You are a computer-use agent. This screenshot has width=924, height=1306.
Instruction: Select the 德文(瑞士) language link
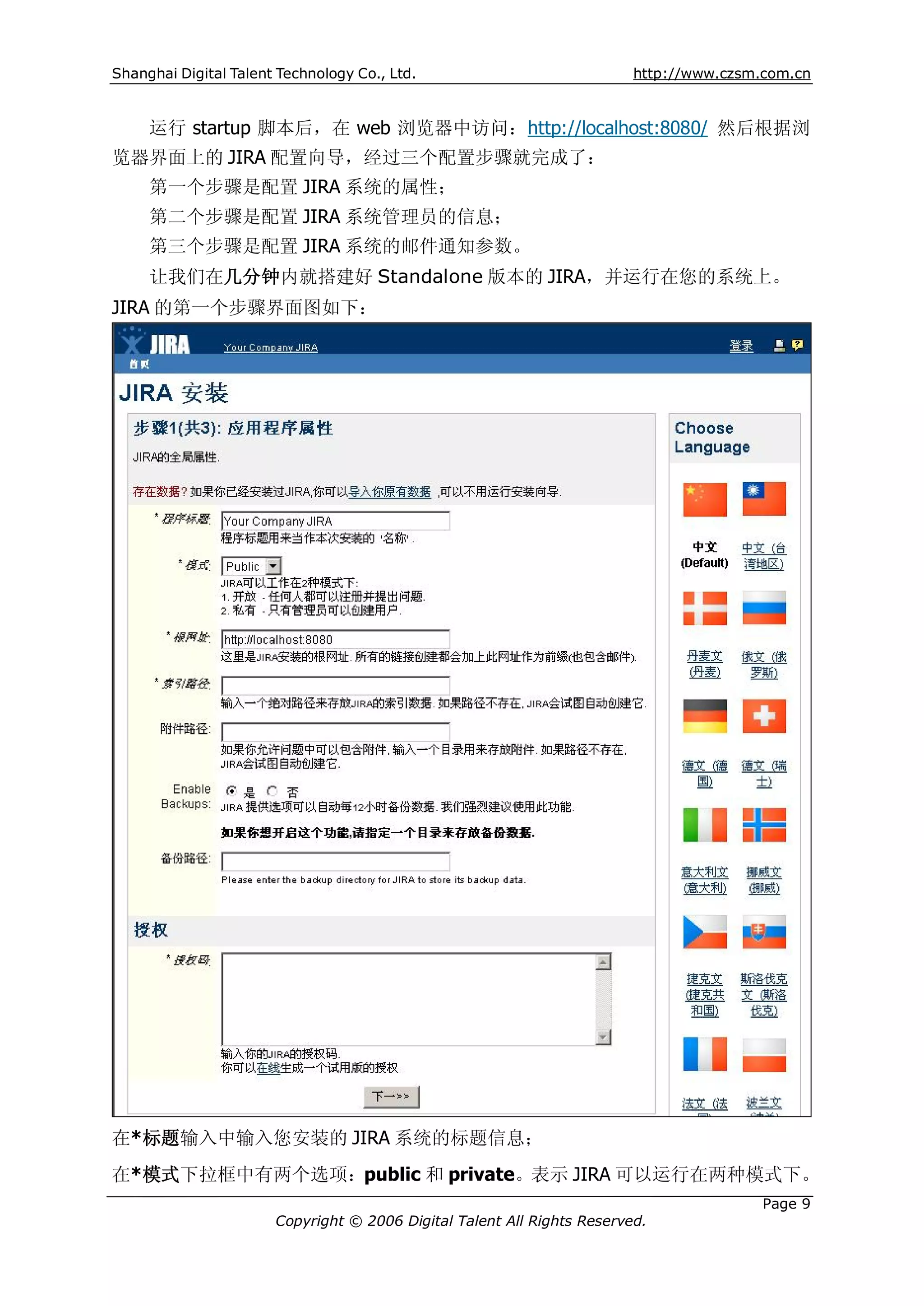pyautogui.click(x=764, y=774)
